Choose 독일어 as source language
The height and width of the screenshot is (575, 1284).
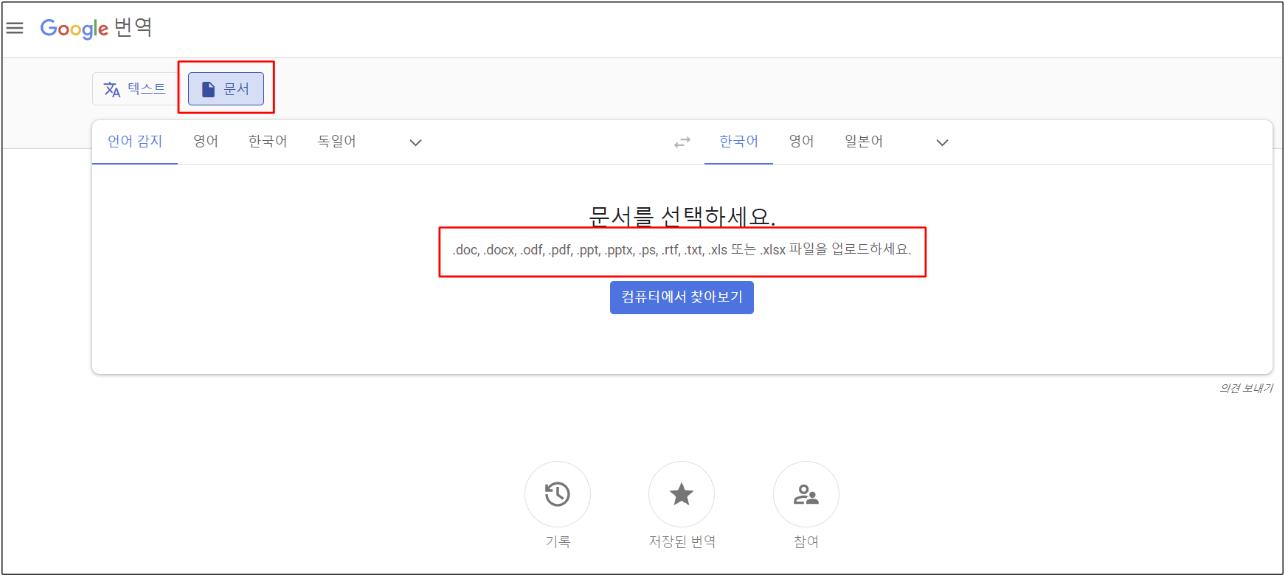coord(337,142)
